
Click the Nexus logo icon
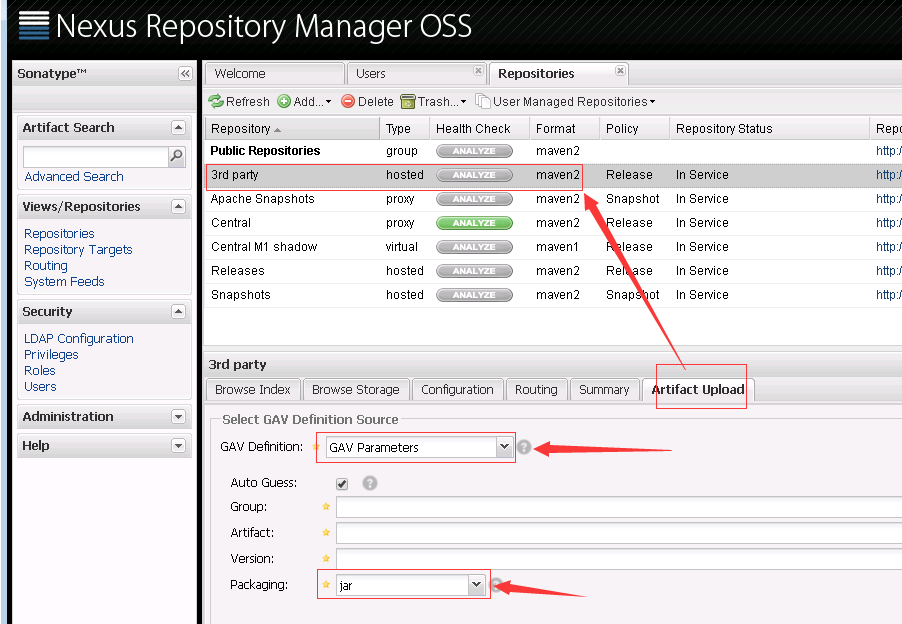[x=34, y=26]
